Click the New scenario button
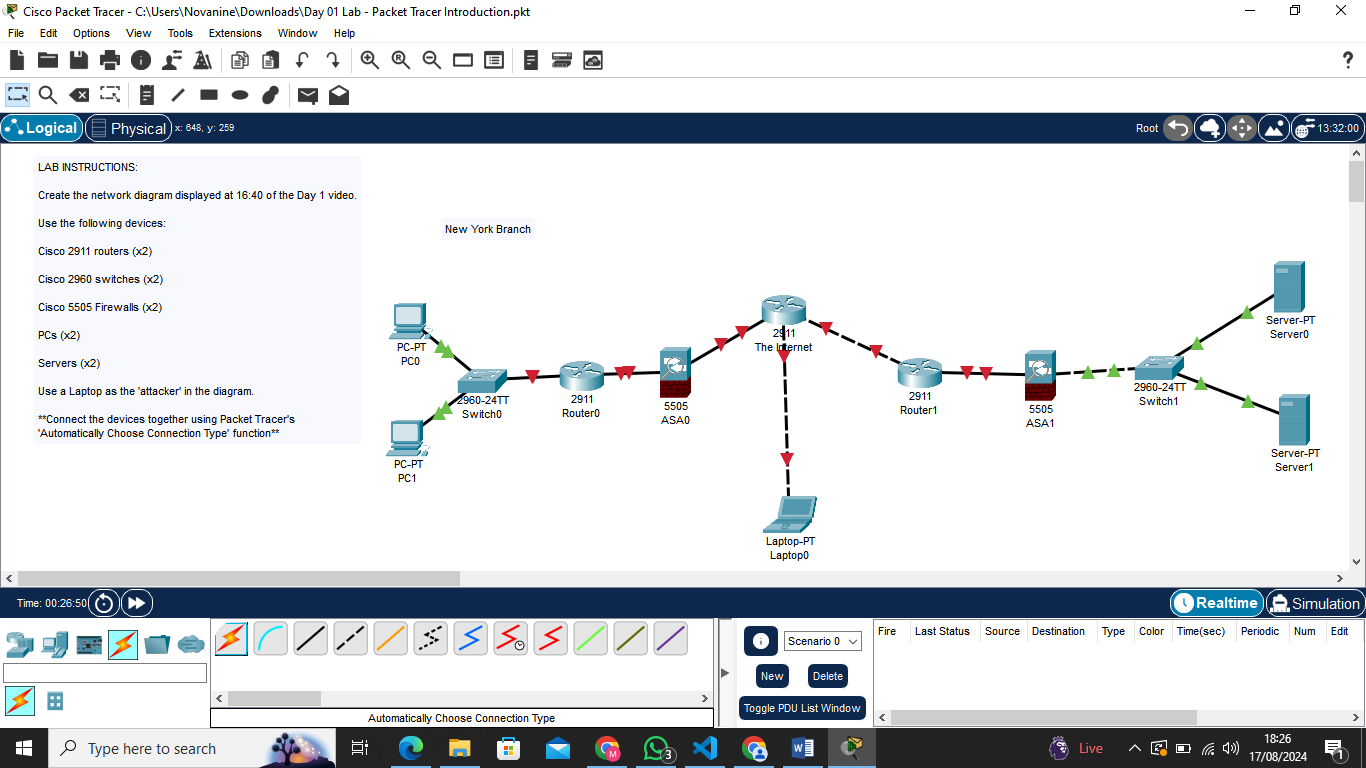This screenshot has width=1366, height=768. 771,676
